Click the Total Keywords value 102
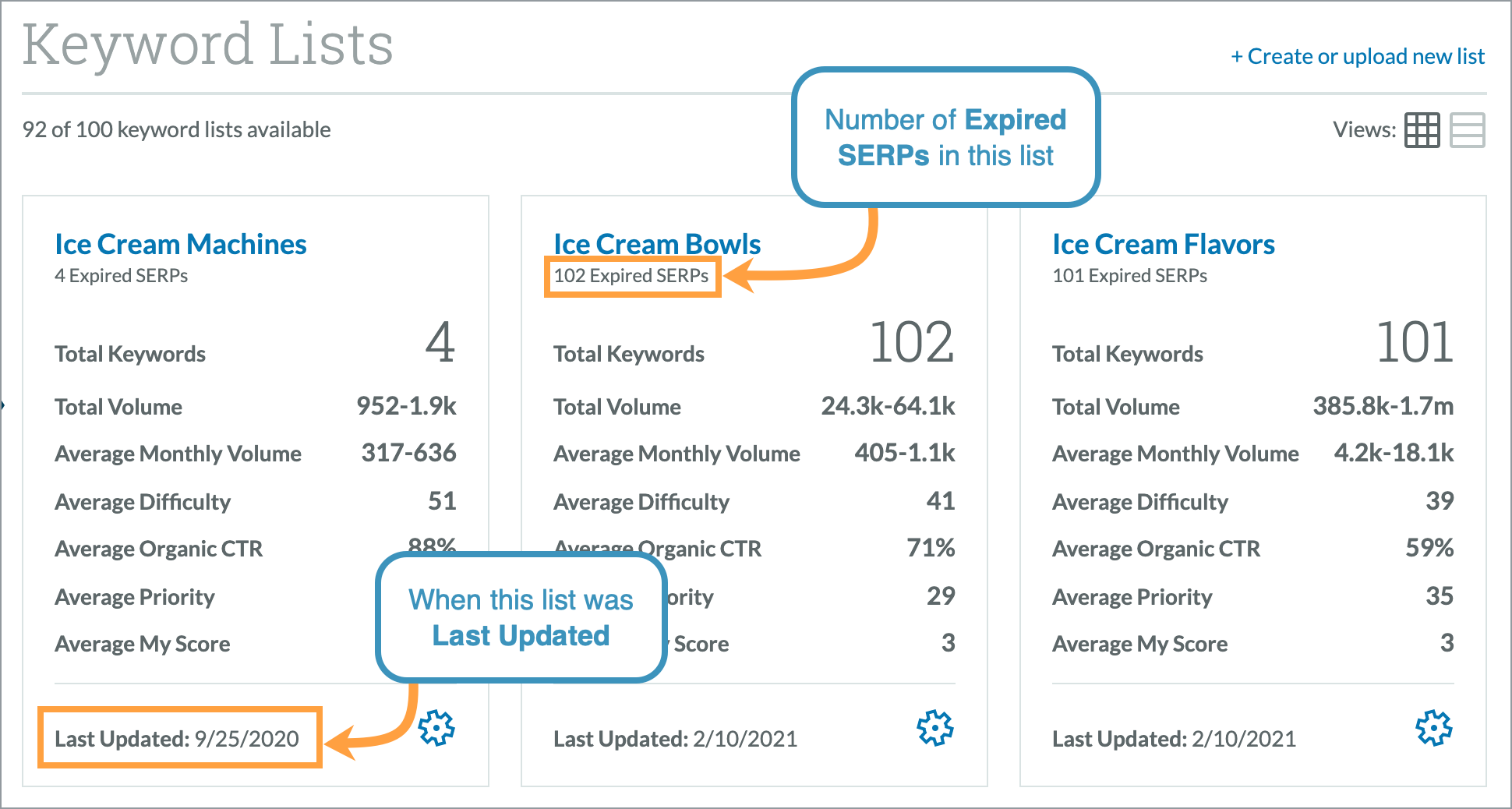1512x809 pixels. (x=913, y=343)
